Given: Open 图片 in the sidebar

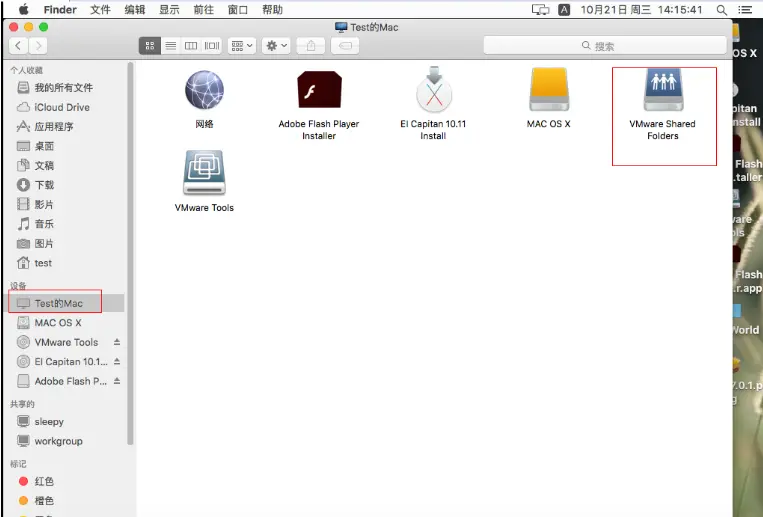Looking at the screenshot, I should (x=66, y=243).
